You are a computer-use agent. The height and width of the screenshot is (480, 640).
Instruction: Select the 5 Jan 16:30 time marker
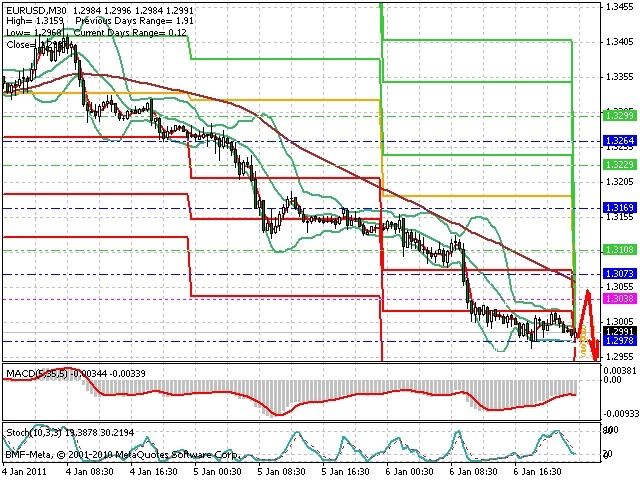[346, 472]
